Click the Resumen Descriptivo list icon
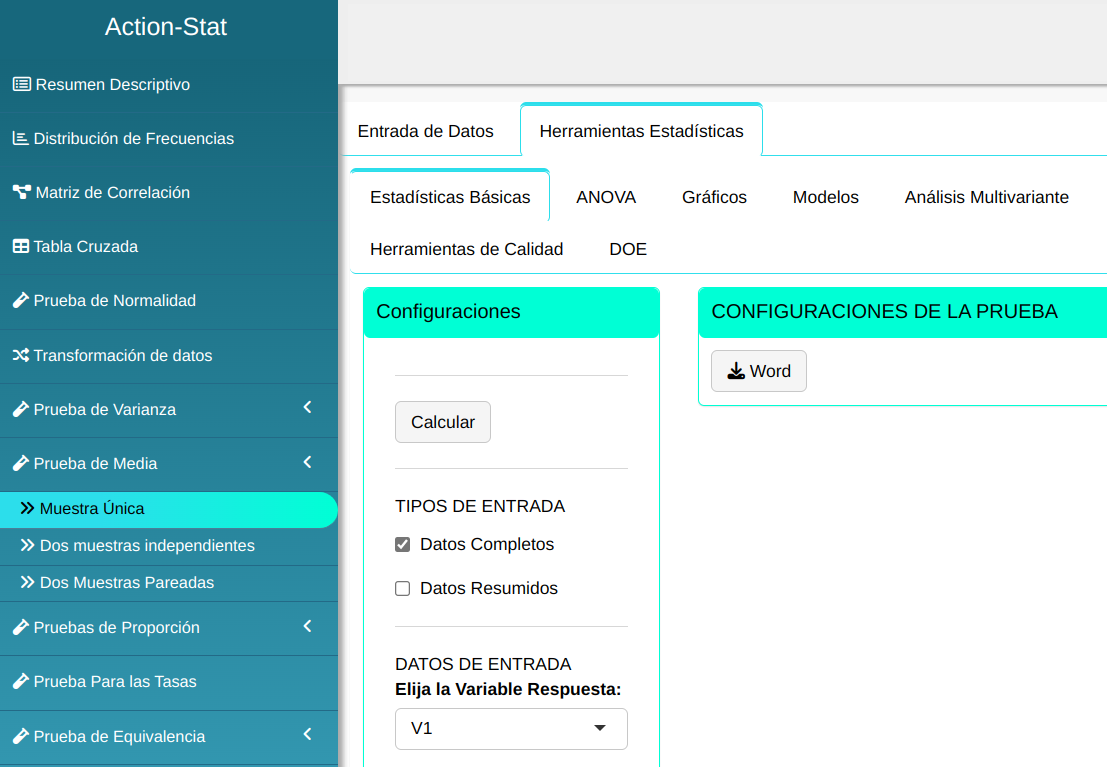The image size is (1107, 767). [21, 85]
